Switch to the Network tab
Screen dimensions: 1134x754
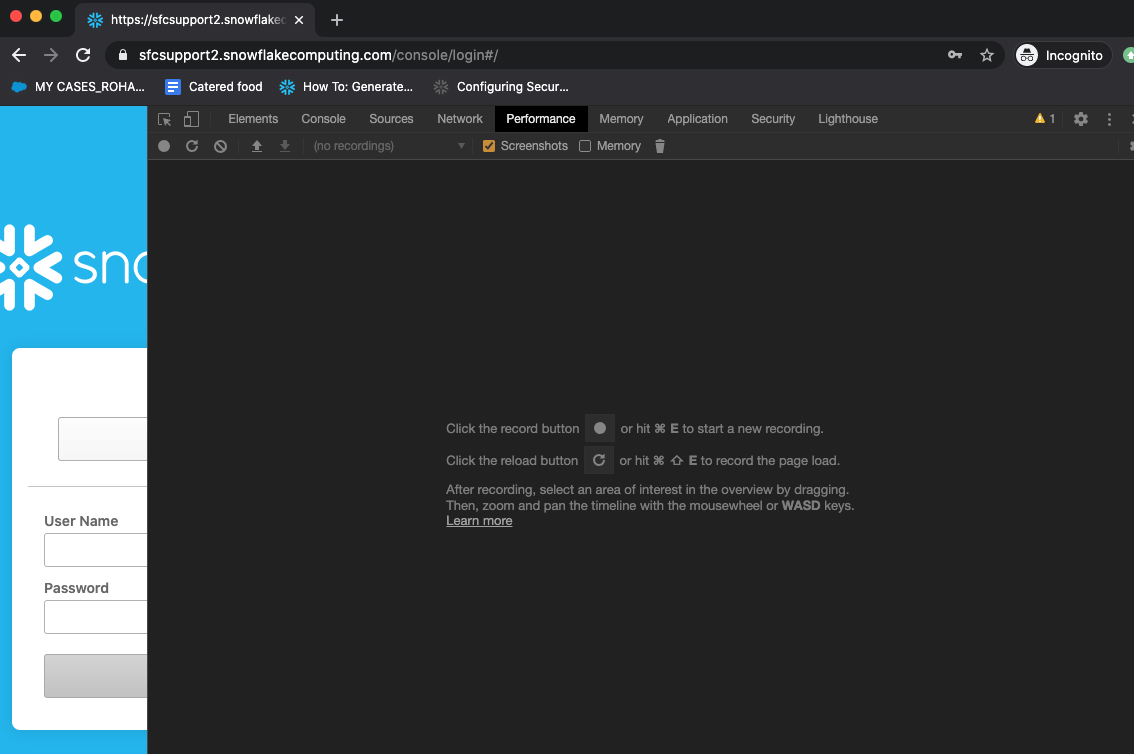tap(459, 118)
